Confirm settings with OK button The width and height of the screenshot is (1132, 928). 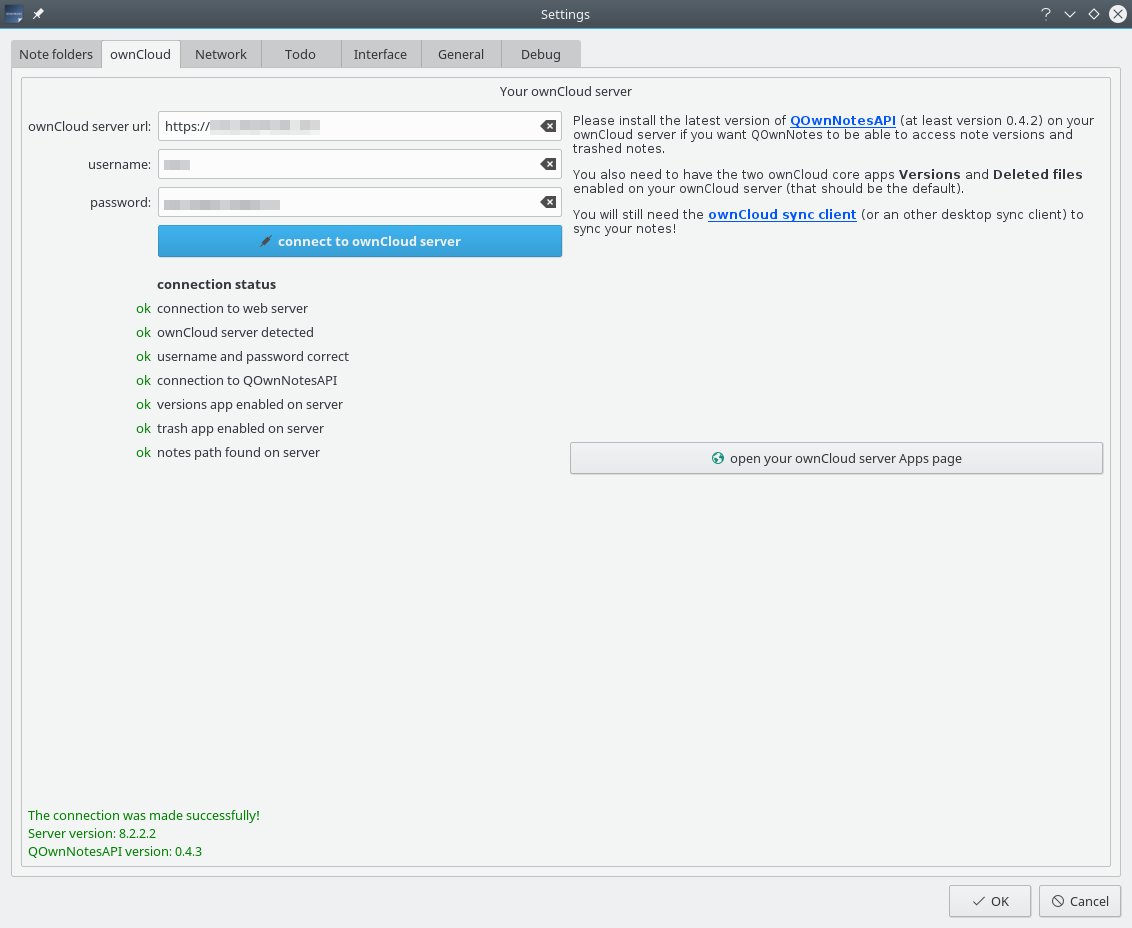[x=990, y=901]
